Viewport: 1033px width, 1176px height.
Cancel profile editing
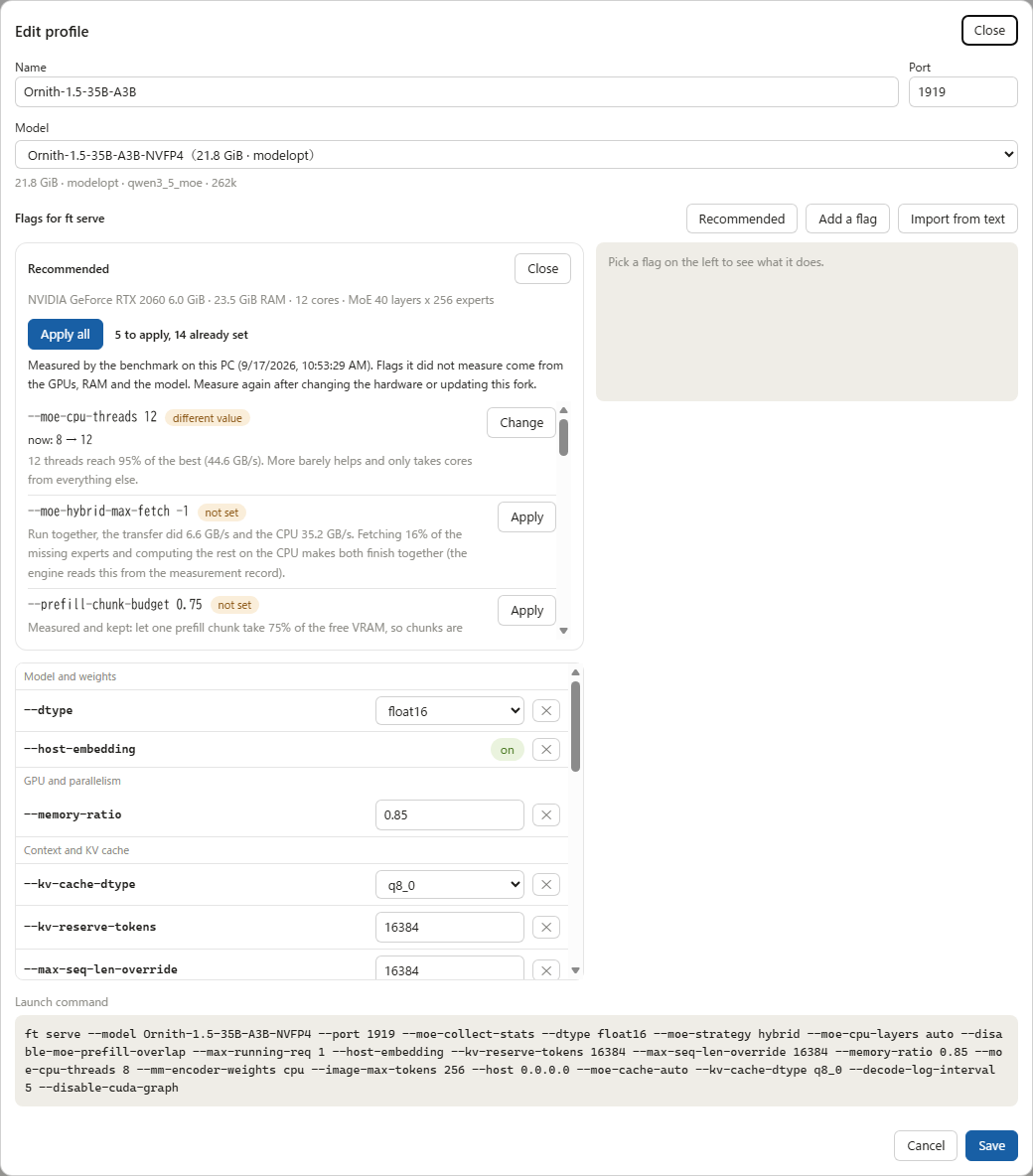coord(925,1145)
